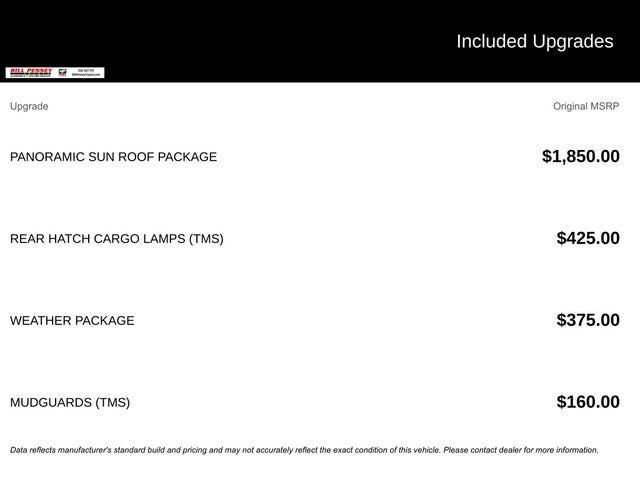Click the small emblem icon in the logo banner
The height and width of the screenshot is (480, 640).
[62, 73]
